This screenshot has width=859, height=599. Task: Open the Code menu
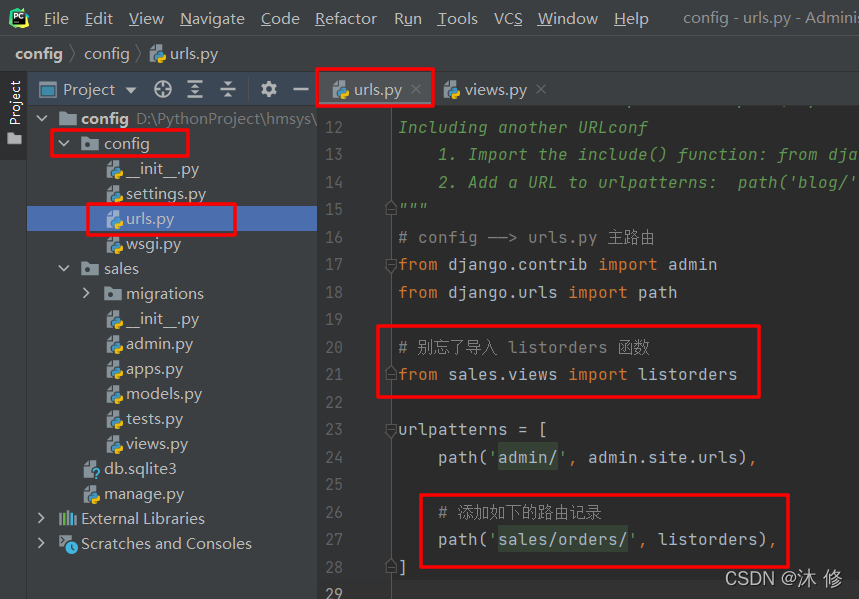pos(280,19)
